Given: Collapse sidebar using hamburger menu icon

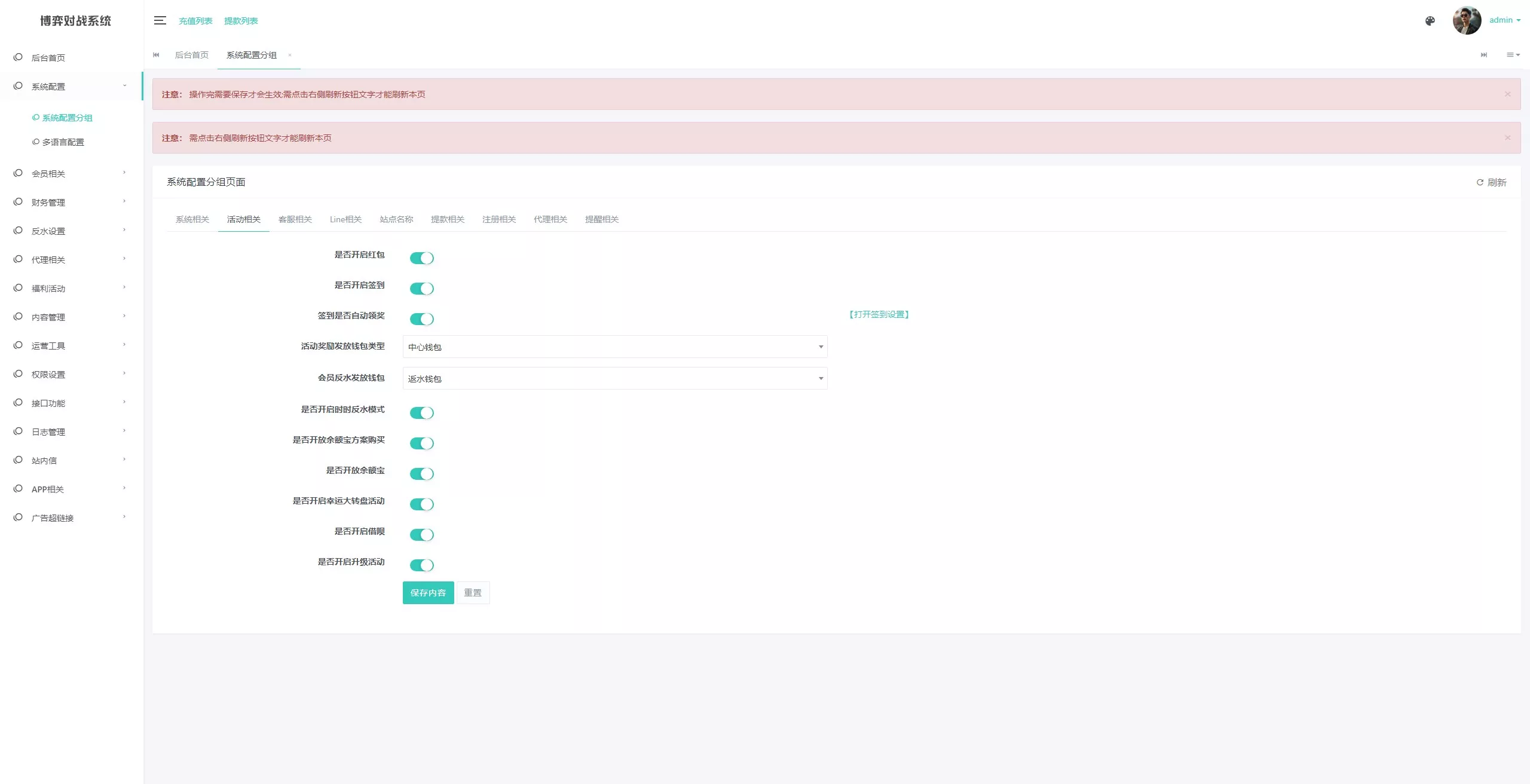Looking at the screenshot, I should click(160, 20).
